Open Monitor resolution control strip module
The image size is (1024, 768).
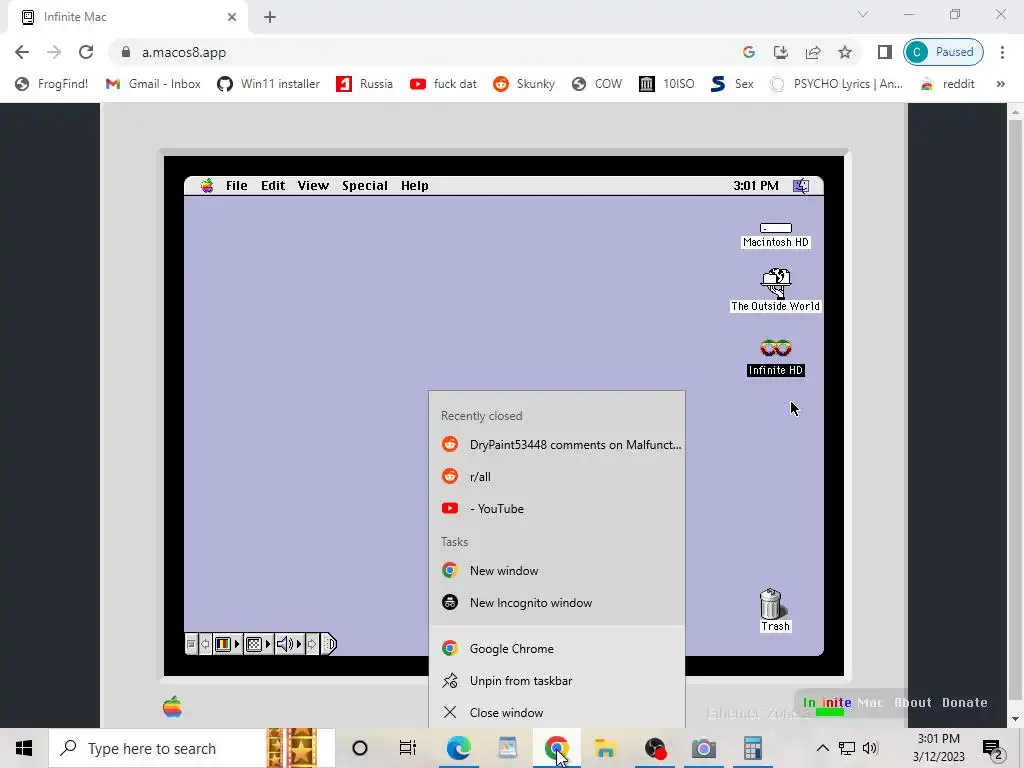258,644
